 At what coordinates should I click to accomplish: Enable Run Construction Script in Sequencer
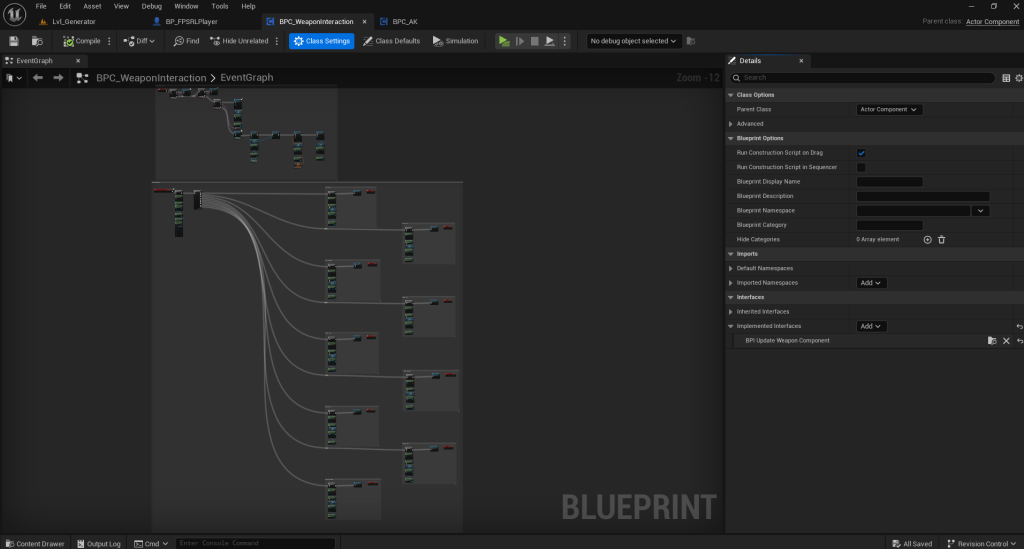[861, 167]
